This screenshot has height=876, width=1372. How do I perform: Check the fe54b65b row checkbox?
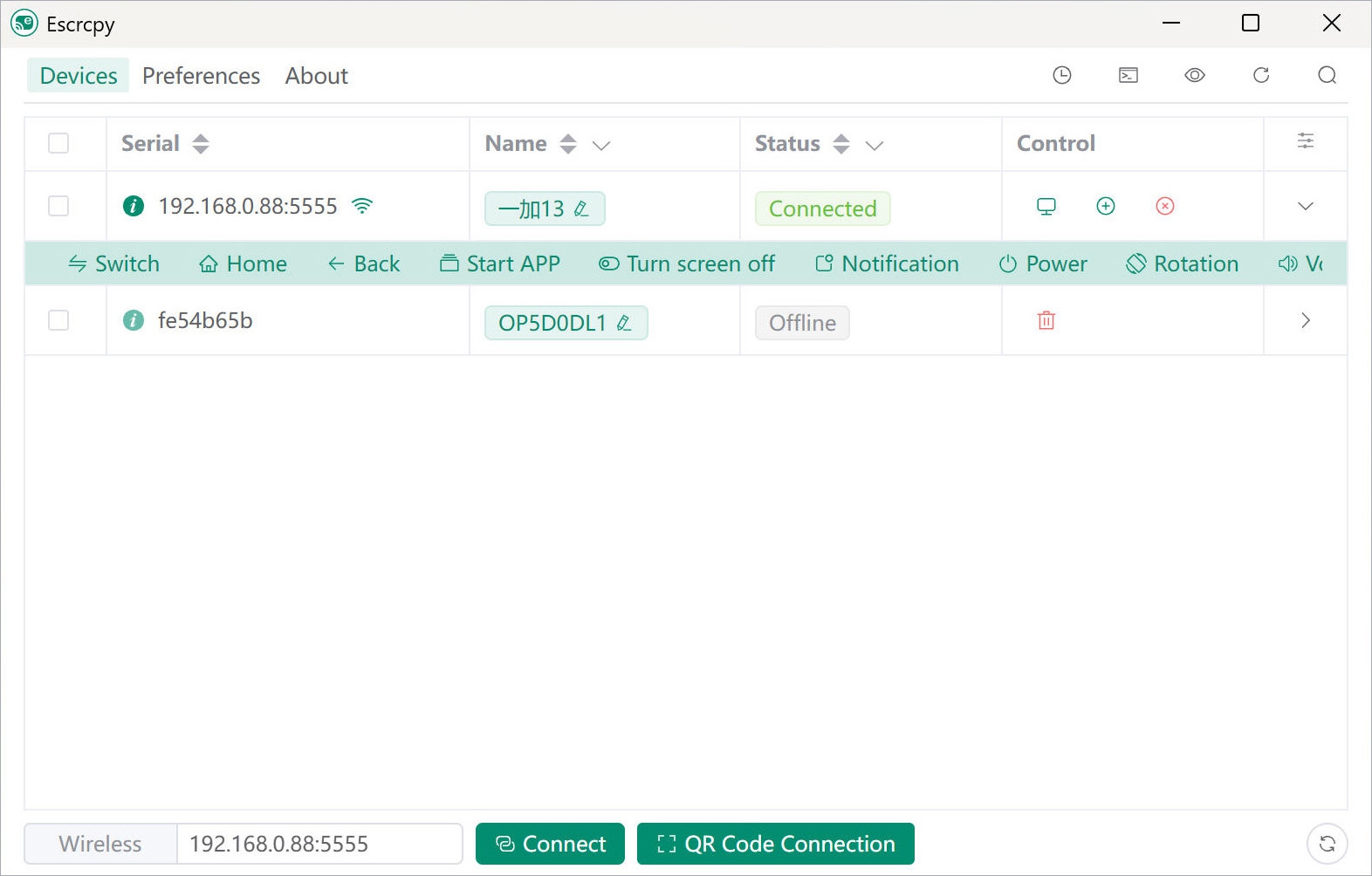[58, 320]
